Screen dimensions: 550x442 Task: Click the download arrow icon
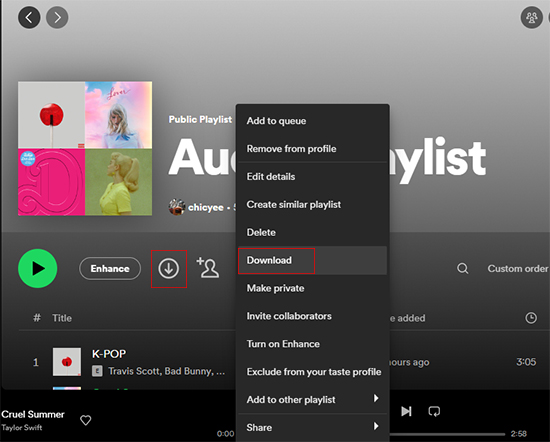point(169,269)
